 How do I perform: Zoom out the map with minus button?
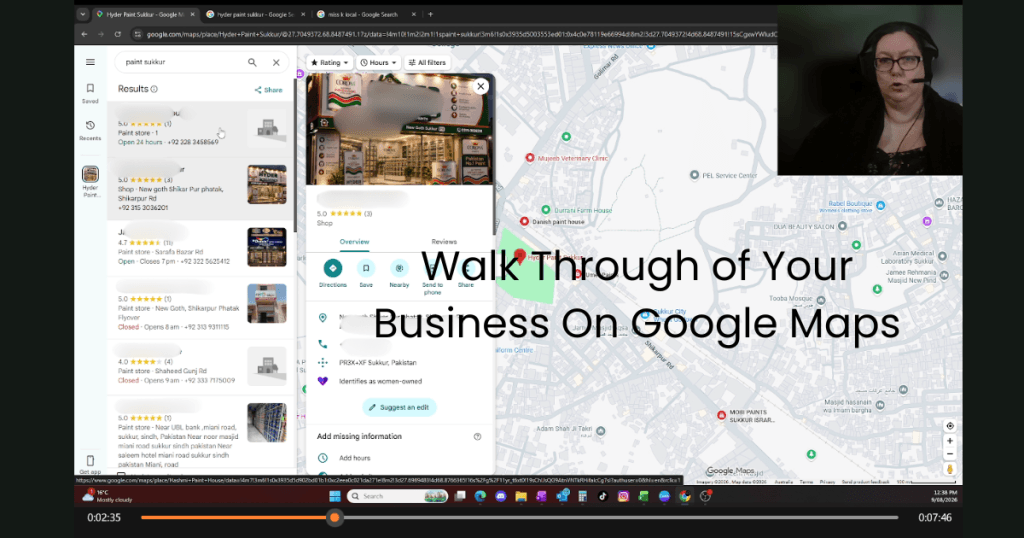[x=950, y=454]
